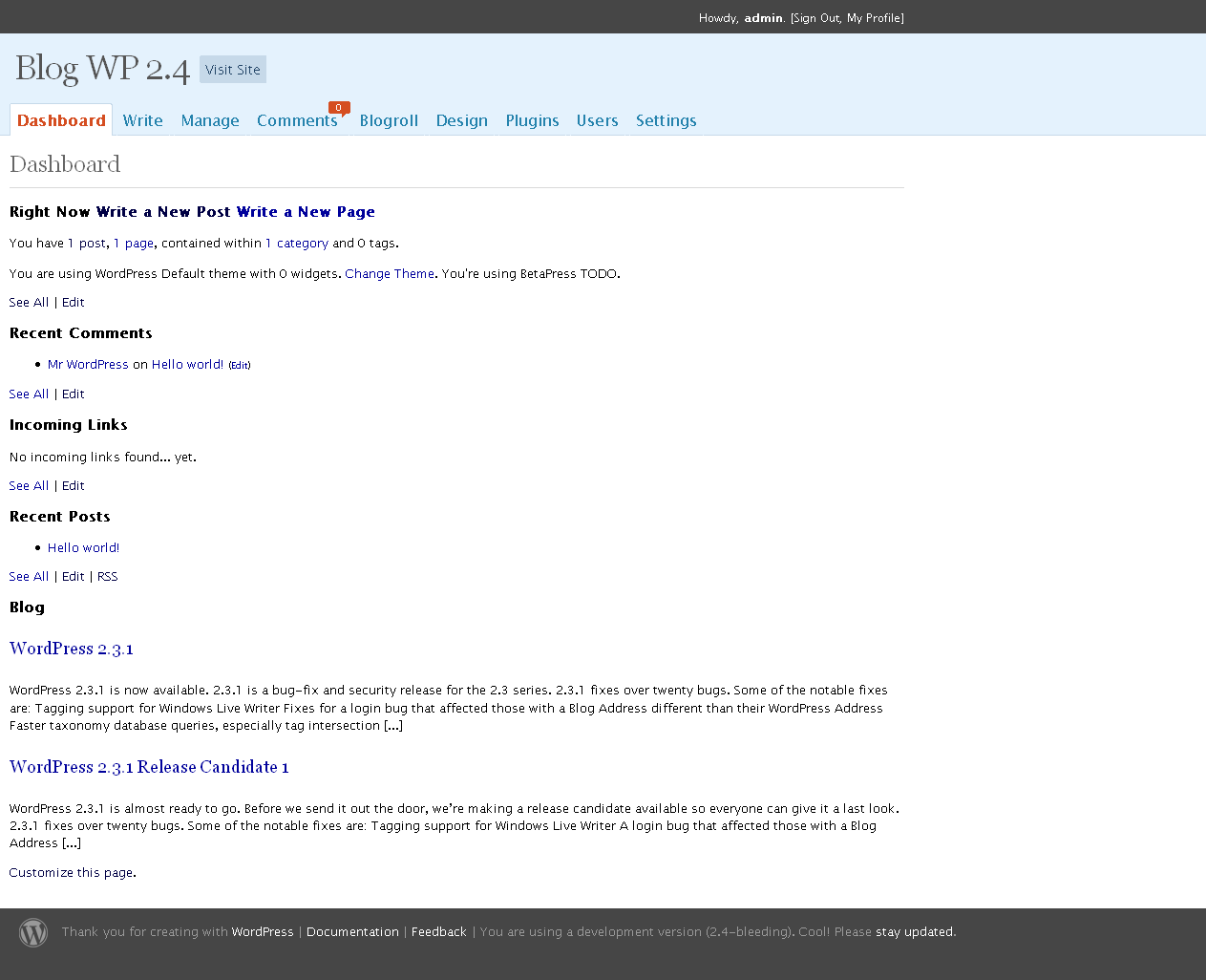Open the Documentation footer link
1206x980 pixels.
coord(352,932)
